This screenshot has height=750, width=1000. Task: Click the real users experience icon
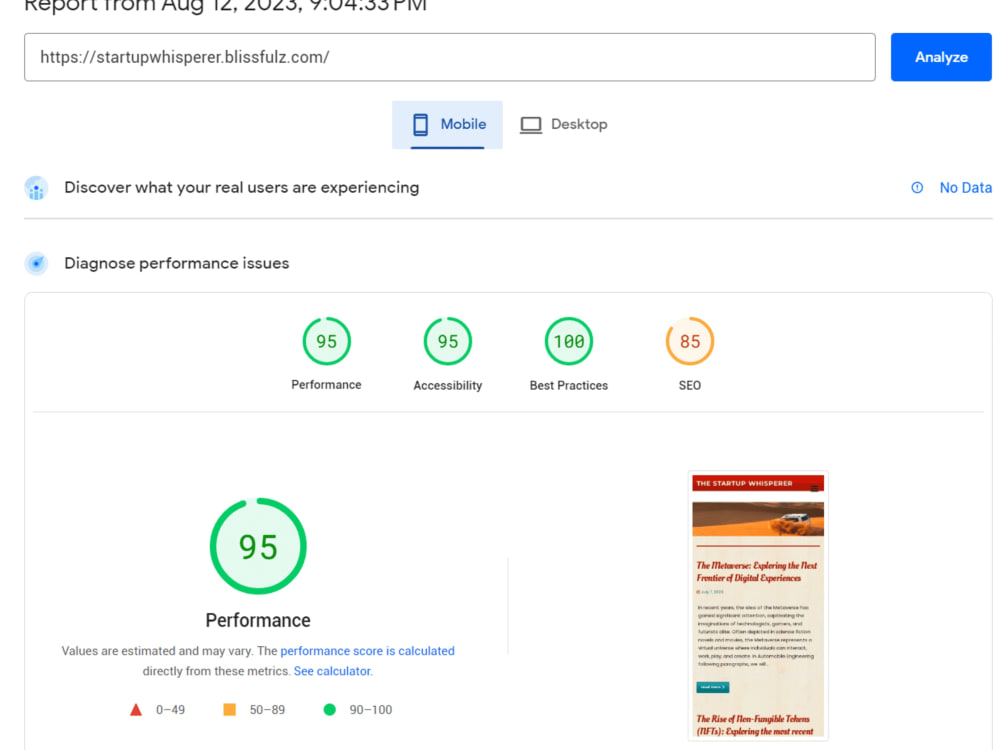point(36,188)
